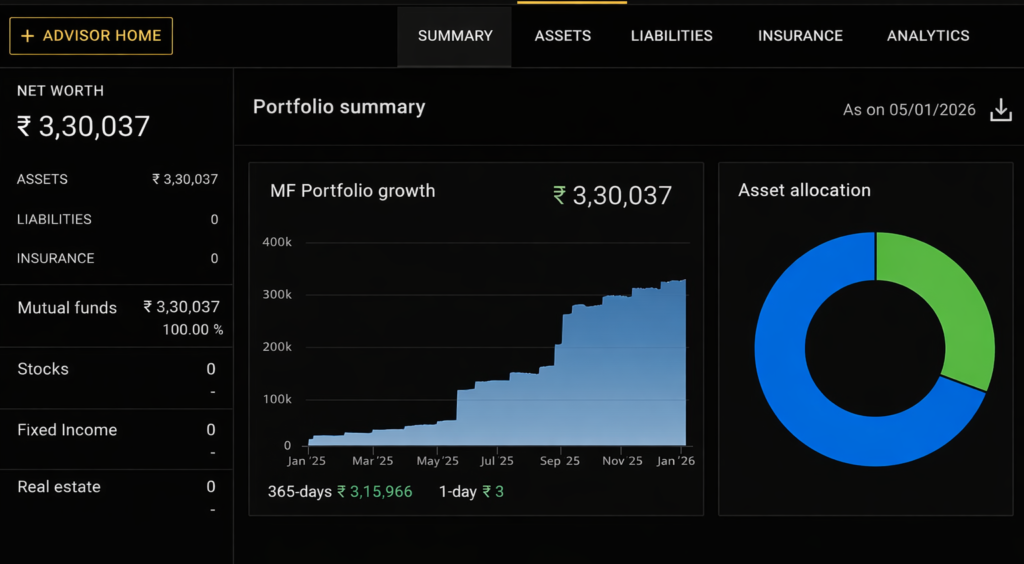Click the 365-days return value
Image resolution: width=1024 pixels, height=564 pixels.
374,492
